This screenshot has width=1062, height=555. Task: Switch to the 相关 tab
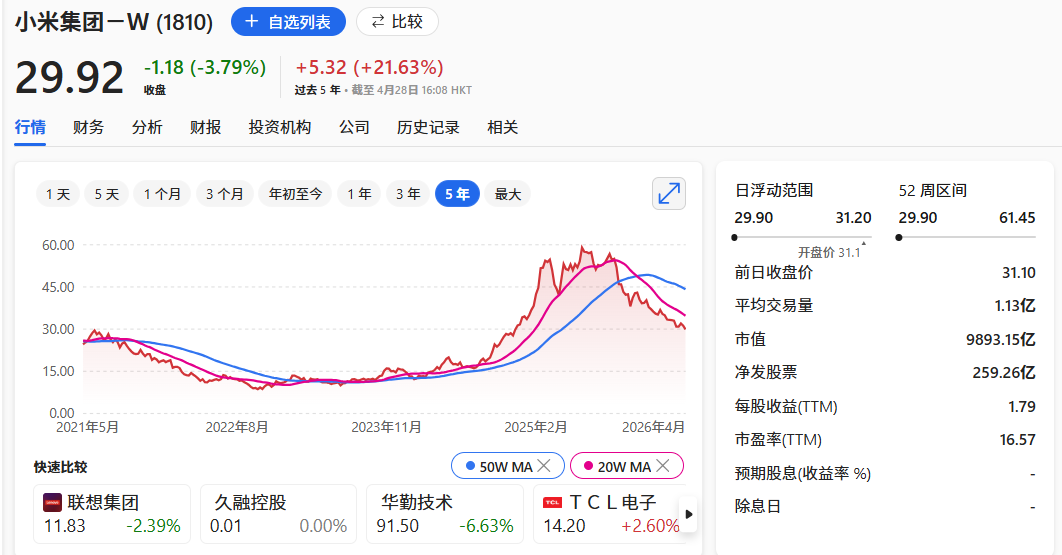pyautogui.click(x=503, y=127)
